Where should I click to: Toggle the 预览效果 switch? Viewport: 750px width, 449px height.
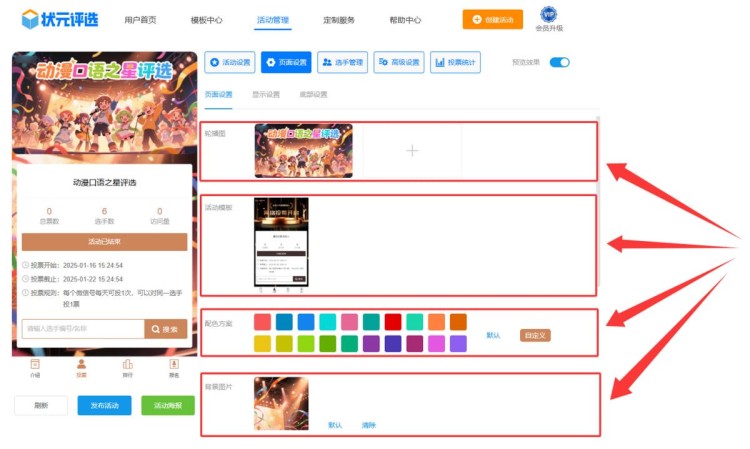coord(559,62)
